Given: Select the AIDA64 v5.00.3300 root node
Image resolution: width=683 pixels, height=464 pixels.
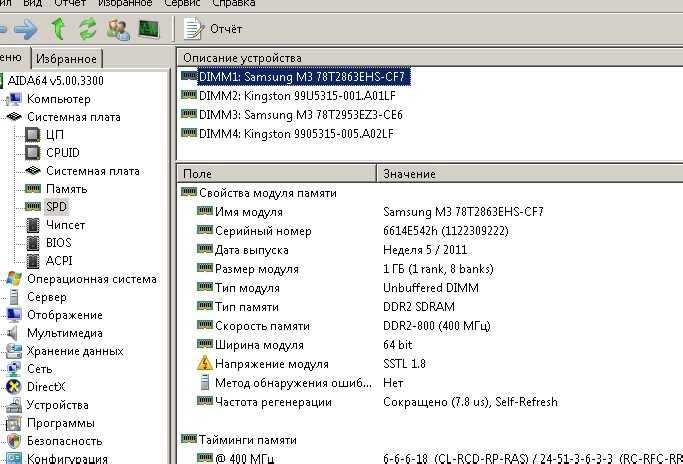Looking at the screenshot, I should pyautogui.click(x=56, y=81).
